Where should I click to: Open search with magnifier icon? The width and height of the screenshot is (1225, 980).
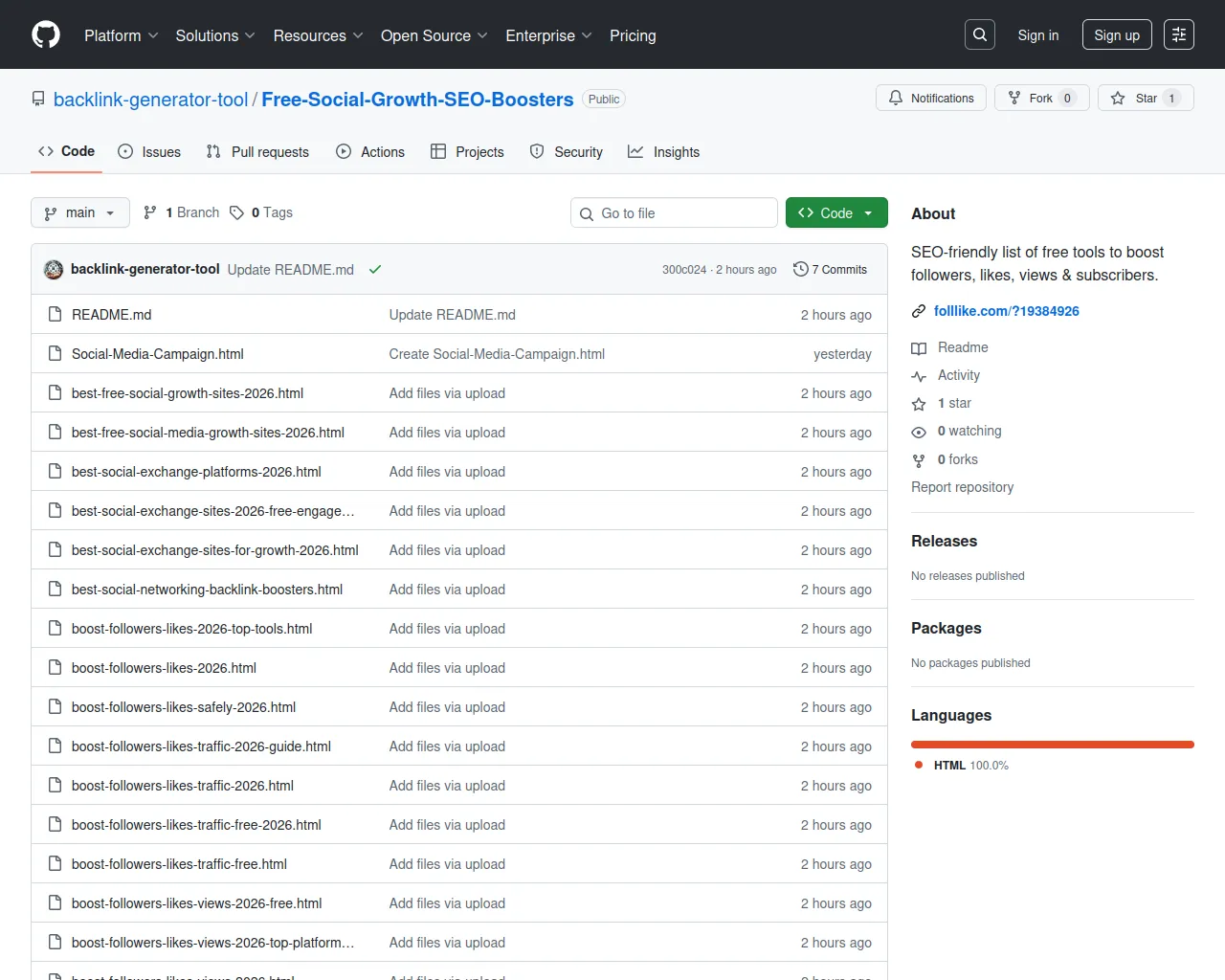(980, 35)
